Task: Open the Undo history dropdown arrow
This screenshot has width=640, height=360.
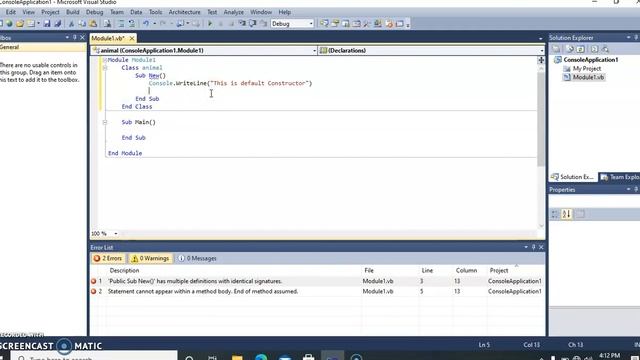Action: coord(154,24)
